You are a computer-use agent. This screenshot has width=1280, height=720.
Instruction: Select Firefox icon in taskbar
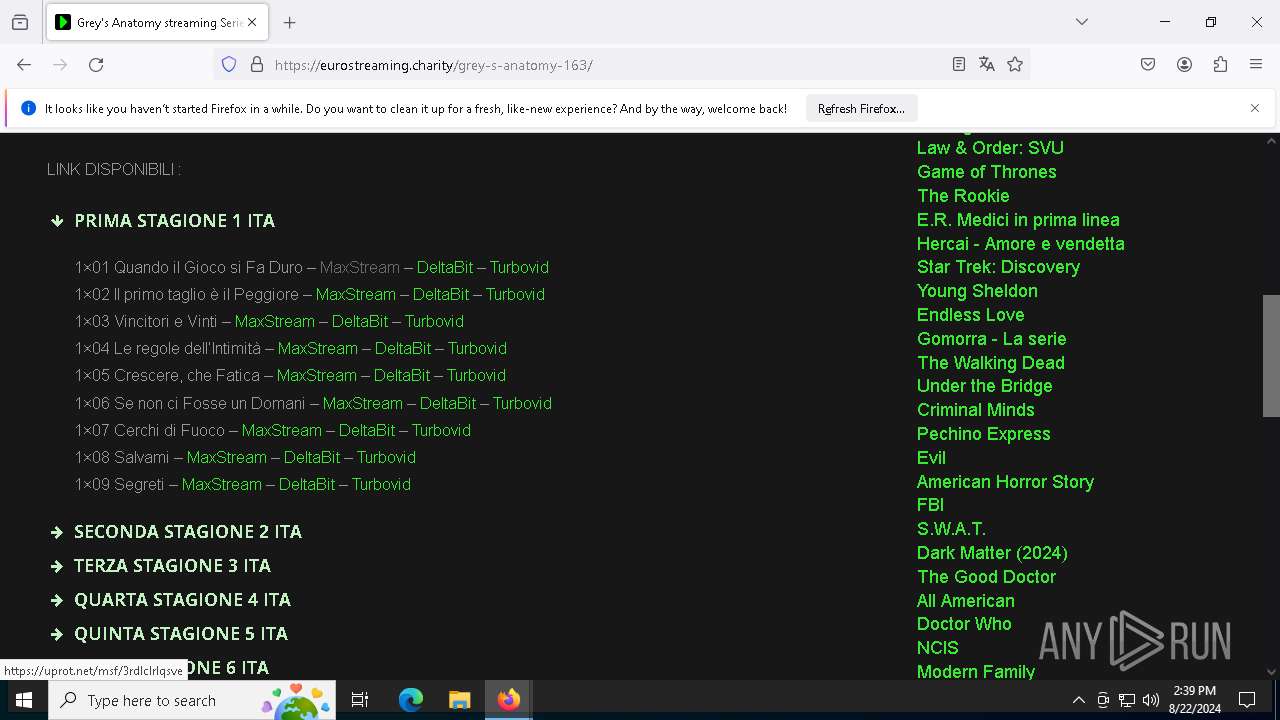tap(509, 700)
